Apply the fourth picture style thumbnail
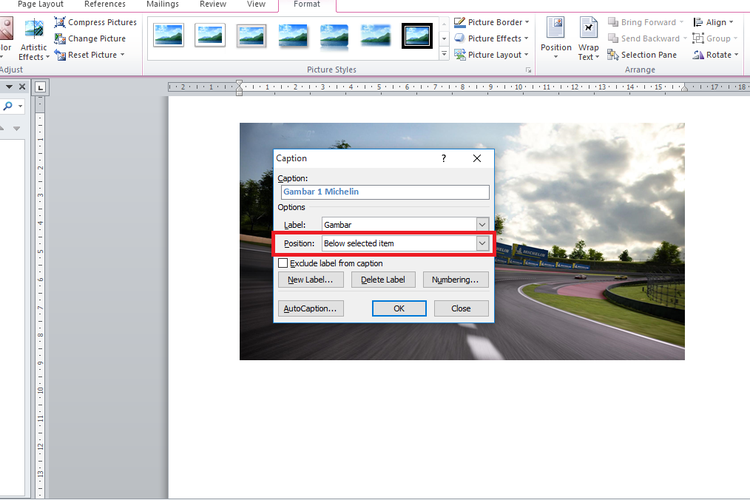Screen dimensions: 750x500 (293, 35)
